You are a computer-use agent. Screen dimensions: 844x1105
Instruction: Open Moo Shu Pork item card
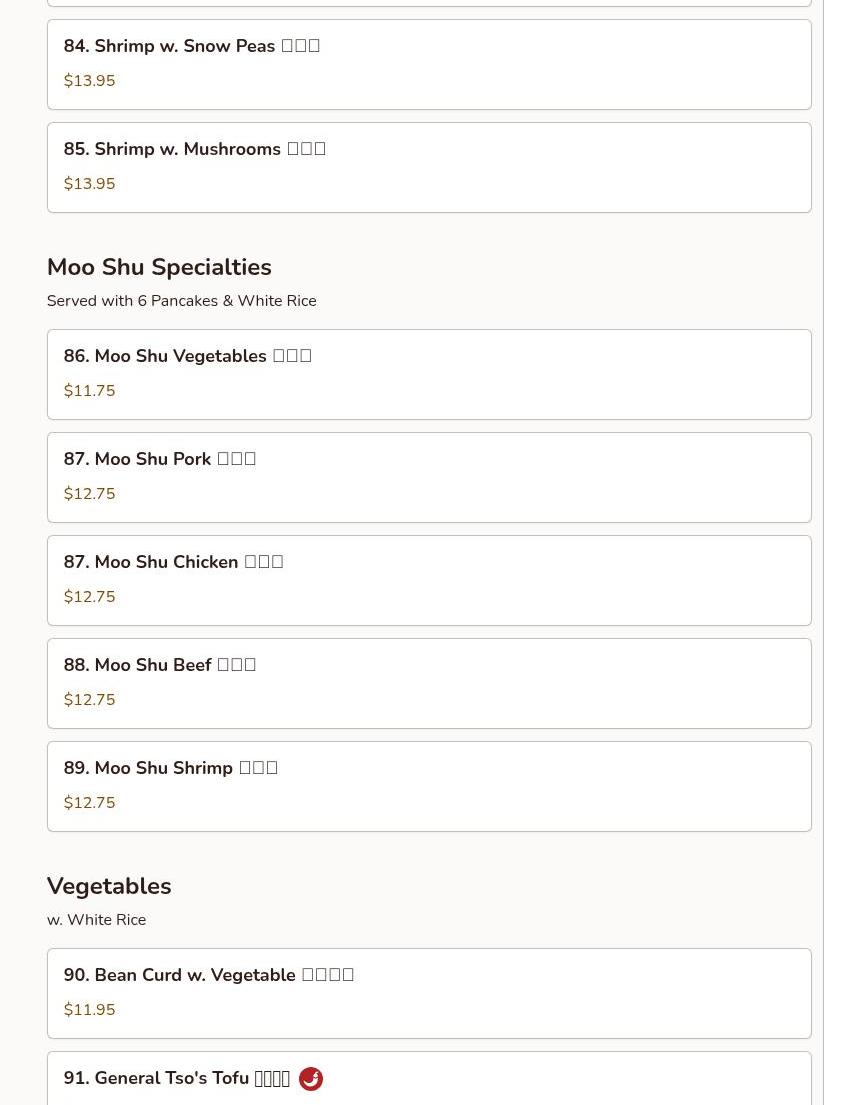point(428,477)
